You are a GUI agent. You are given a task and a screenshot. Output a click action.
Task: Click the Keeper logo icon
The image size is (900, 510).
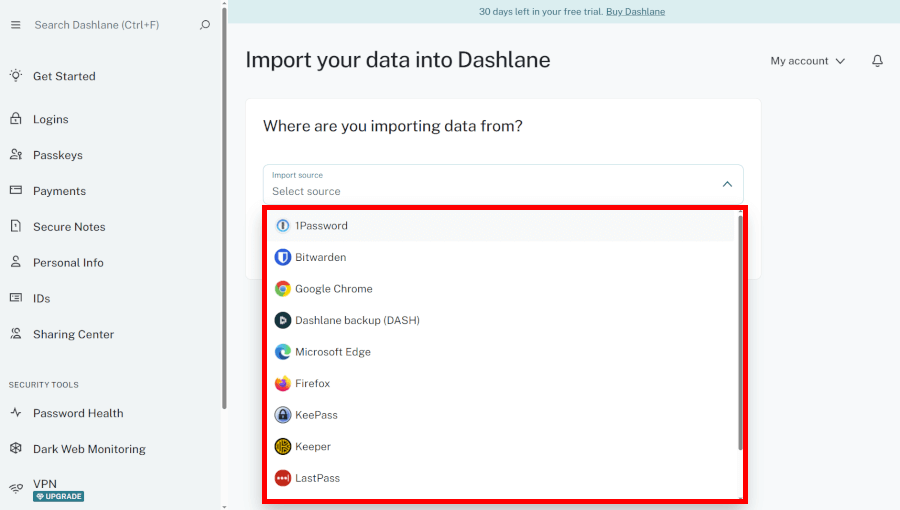tap(282, 446)
